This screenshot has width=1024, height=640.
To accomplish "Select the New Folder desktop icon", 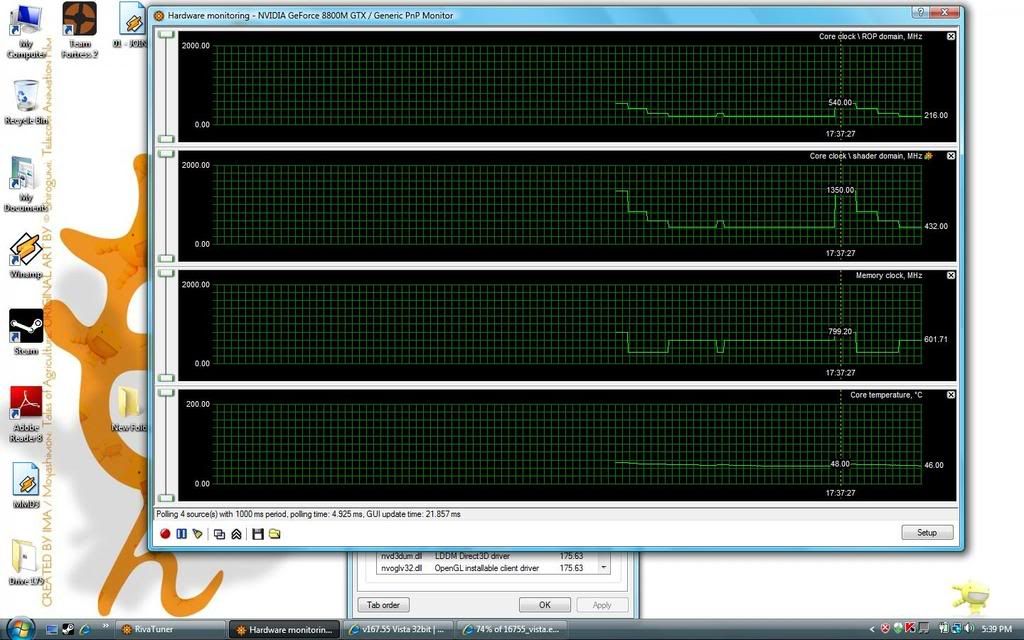I will 130,409.
